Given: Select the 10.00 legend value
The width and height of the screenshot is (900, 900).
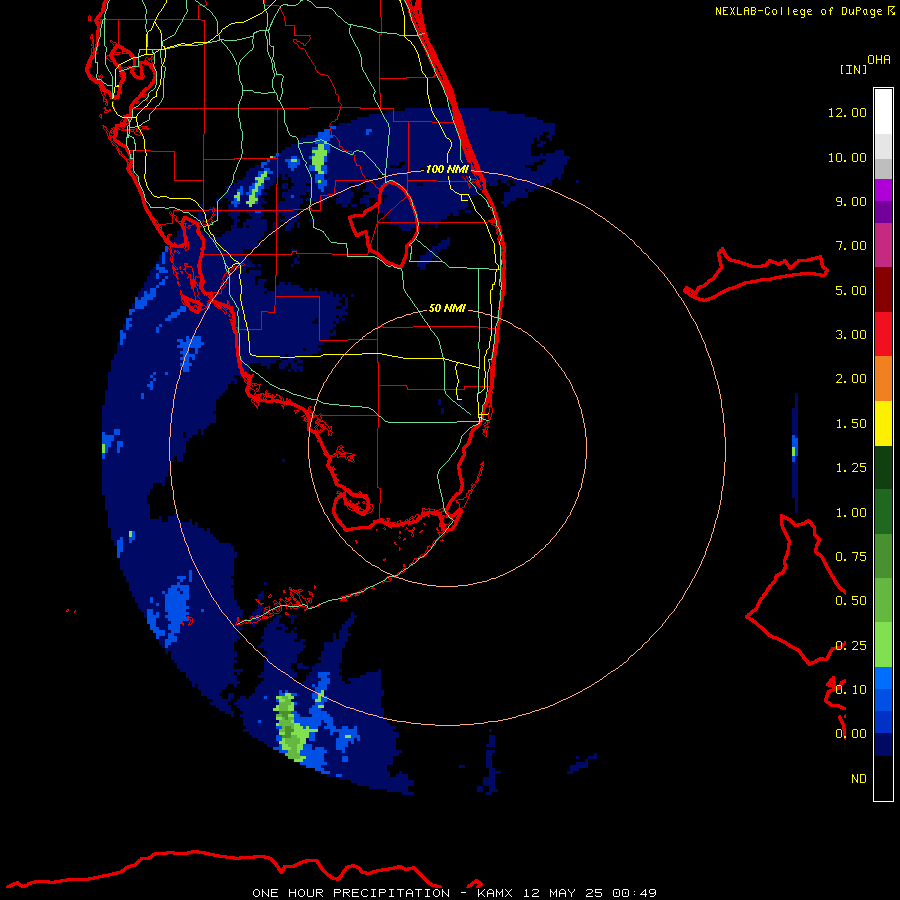Looking at the screenshot, I should [847, 157].
